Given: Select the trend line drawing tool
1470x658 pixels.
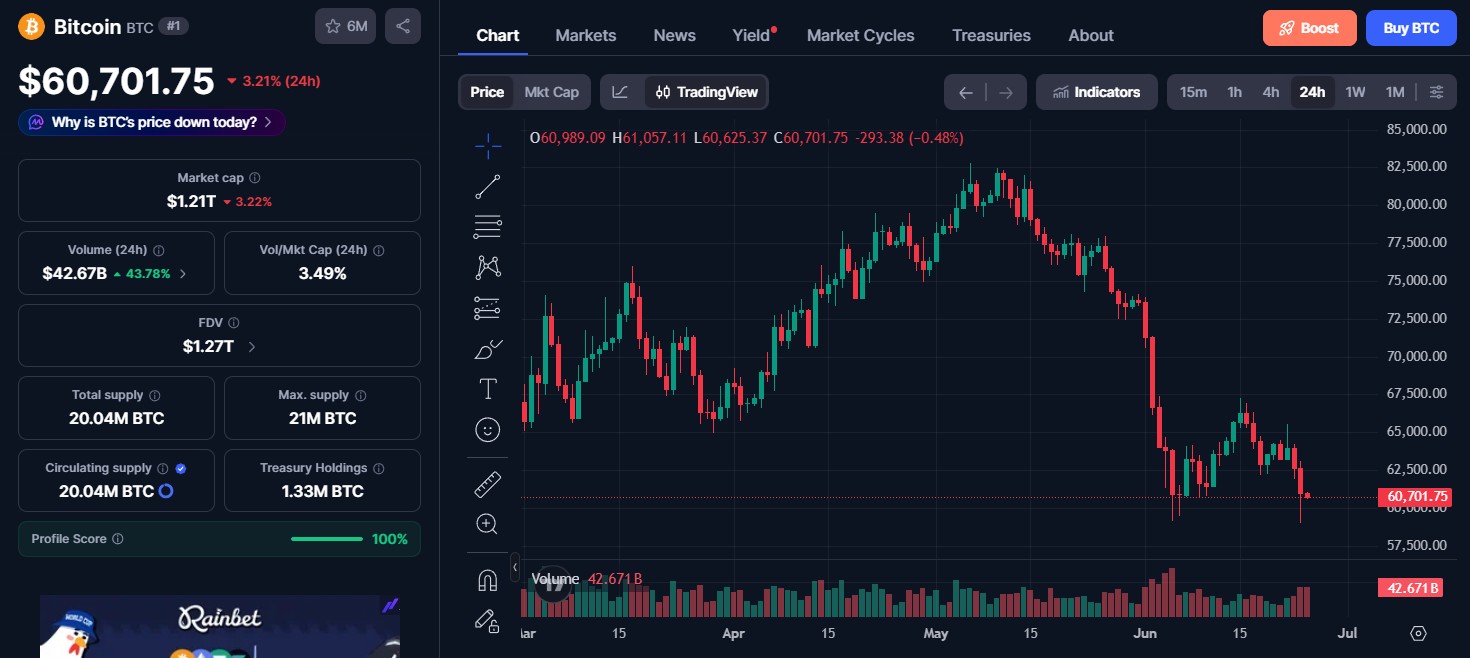Looking at the screenshot, I should [x=488, y=186].
